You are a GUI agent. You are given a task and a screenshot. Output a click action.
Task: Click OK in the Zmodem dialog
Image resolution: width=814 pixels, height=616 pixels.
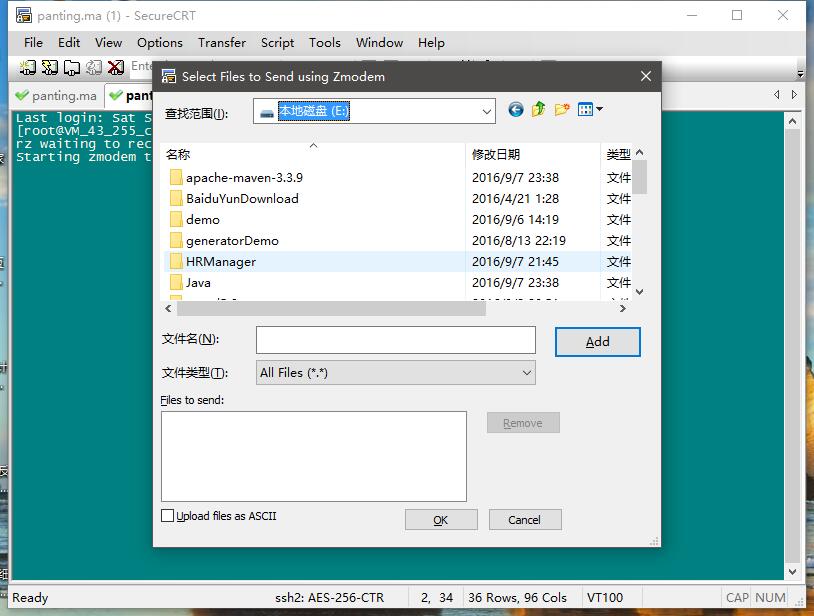click(441, 520)
